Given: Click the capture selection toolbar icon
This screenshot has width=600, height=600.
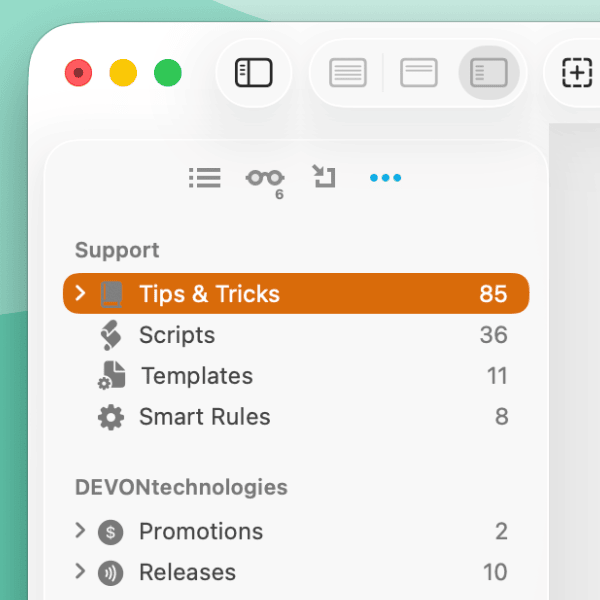Looking at the screenshot, I should pos(576,73).
